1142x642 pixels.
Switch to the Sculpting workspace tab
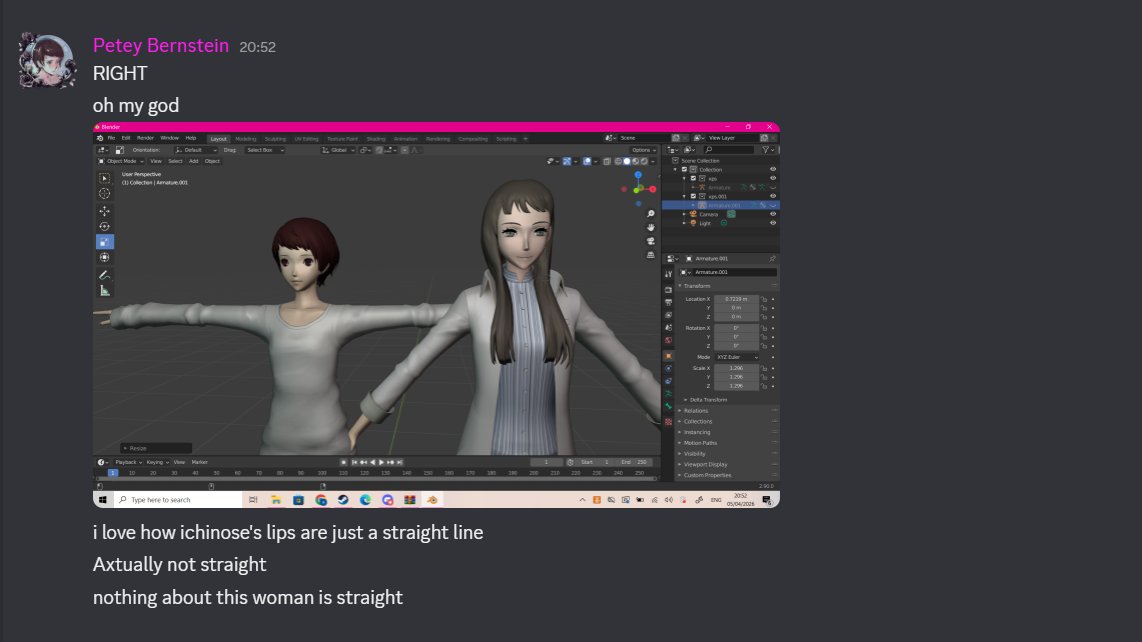pos(275,138)
